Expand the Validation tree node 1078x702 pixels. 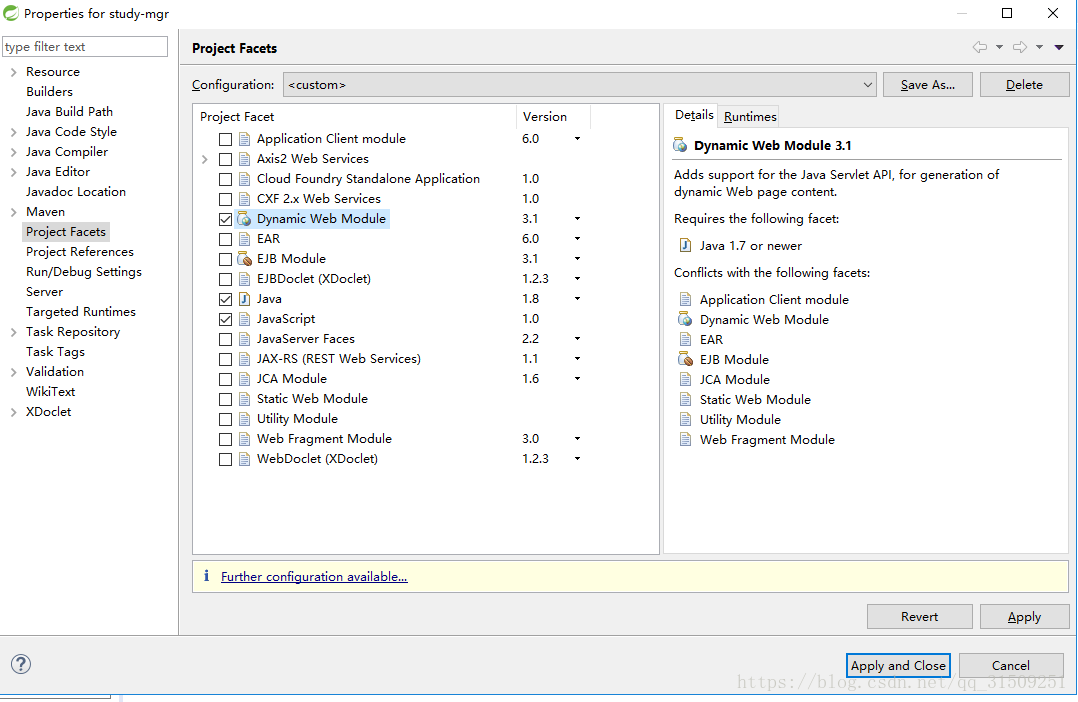click(x=13, y=372)
